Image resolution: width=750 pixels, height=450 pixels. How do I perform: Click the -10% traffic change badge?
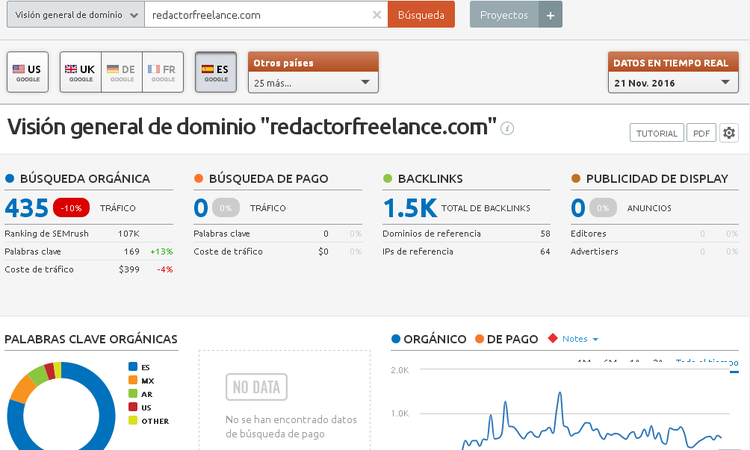click(x=71, y=208)
